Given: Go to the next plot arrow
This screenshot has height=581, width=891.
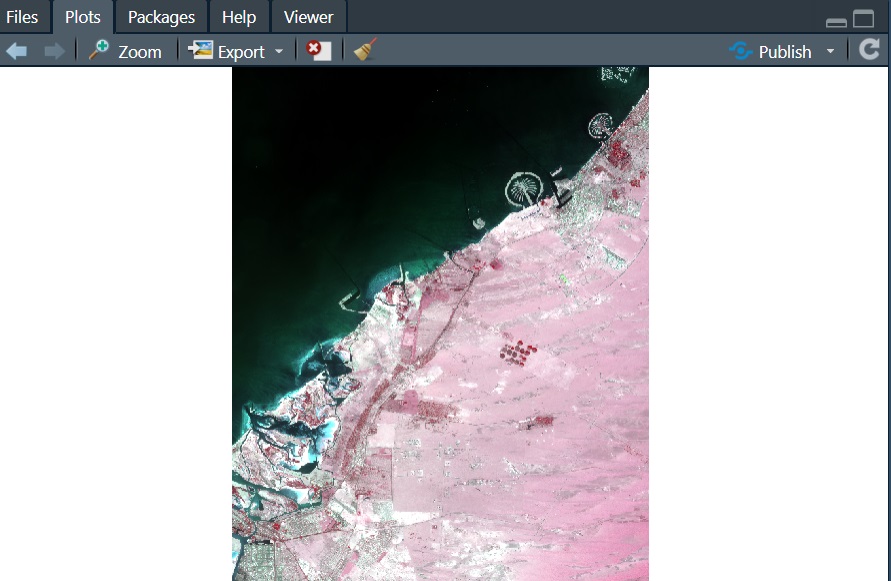Looking at the screenshot, I should pos(54,51).
